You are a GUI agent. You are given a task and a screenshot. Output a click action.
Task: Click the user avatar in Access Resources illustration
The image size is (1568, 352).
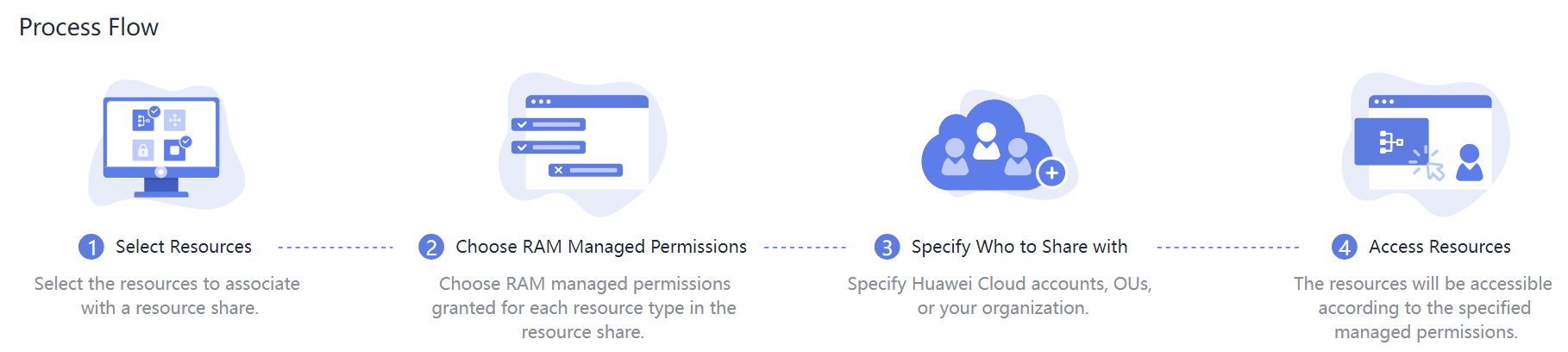1469,162
